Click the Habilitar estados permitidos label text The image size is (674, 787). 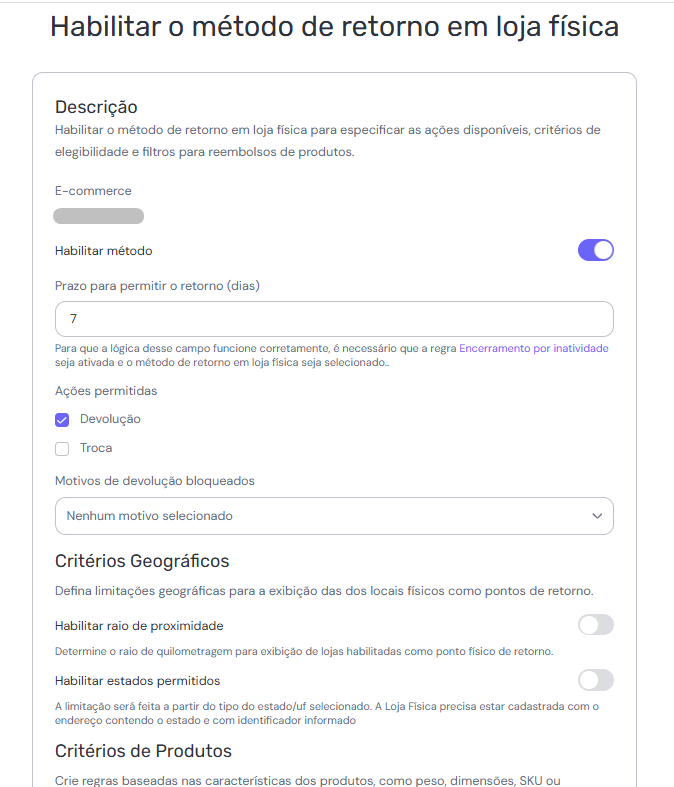(137, 681)
